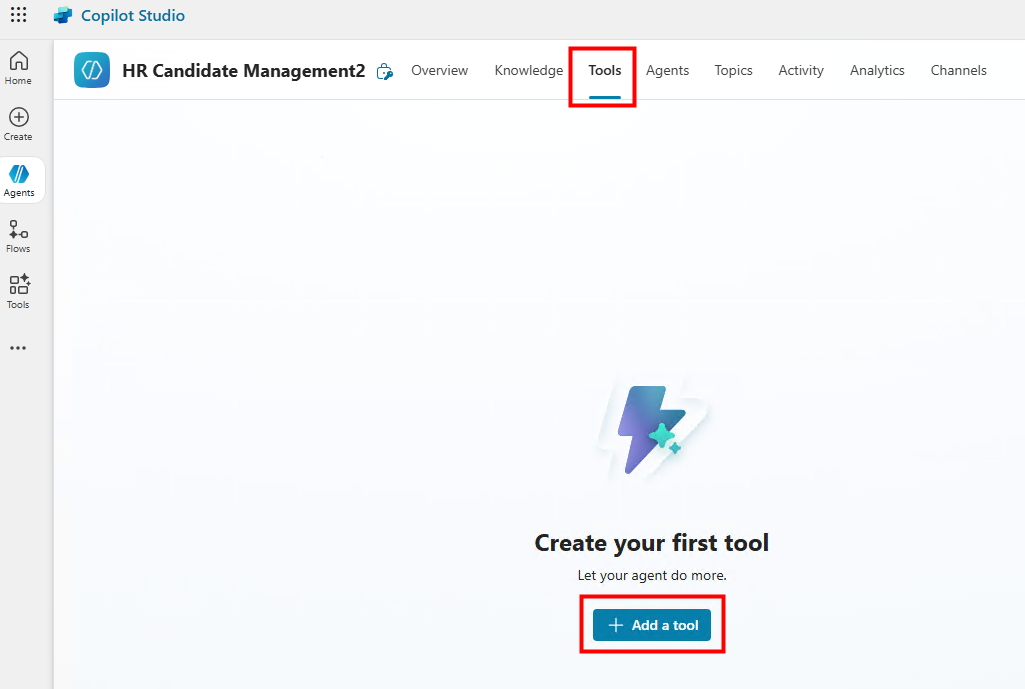Viewport: 1025px width, 689px height.
Task: Go to Home in the sidebar
Action: [18, 67]
